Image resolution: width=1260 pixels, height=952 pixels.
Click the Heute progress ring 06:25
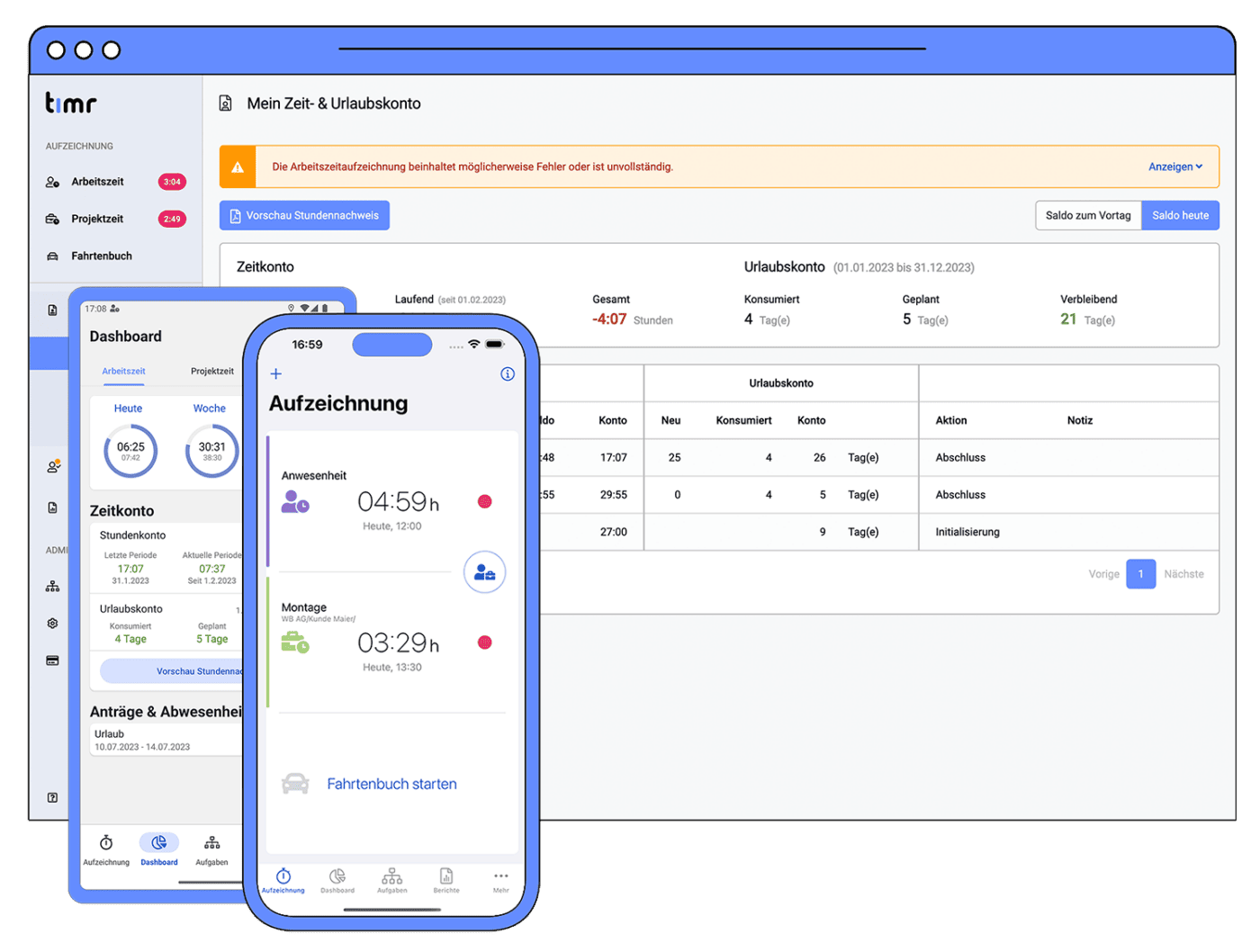tap(130, 451)
